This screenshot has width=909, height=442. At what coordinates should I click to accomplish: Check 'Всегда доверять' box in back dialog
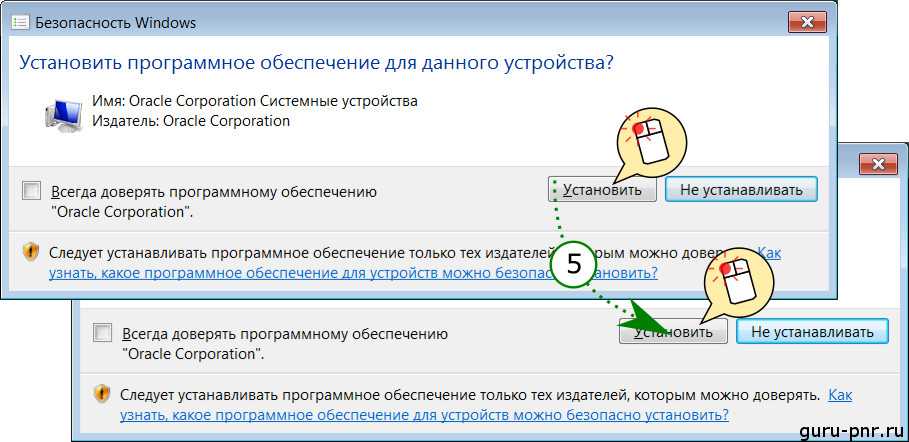click(103, 333)
